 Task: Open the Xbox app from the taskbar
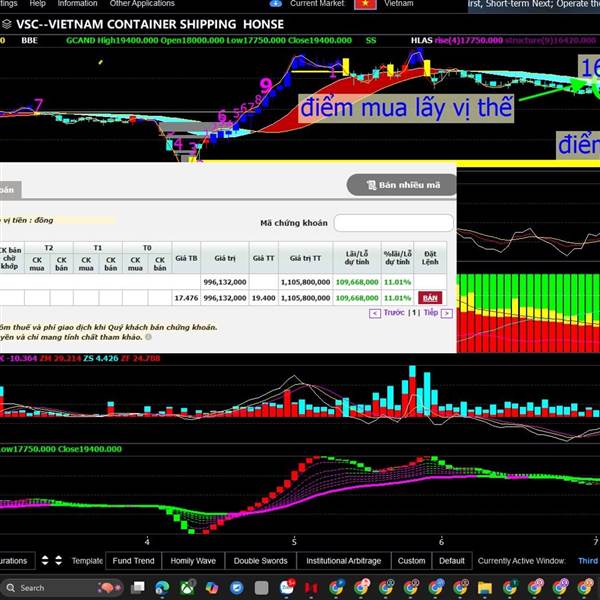(187, 587)
